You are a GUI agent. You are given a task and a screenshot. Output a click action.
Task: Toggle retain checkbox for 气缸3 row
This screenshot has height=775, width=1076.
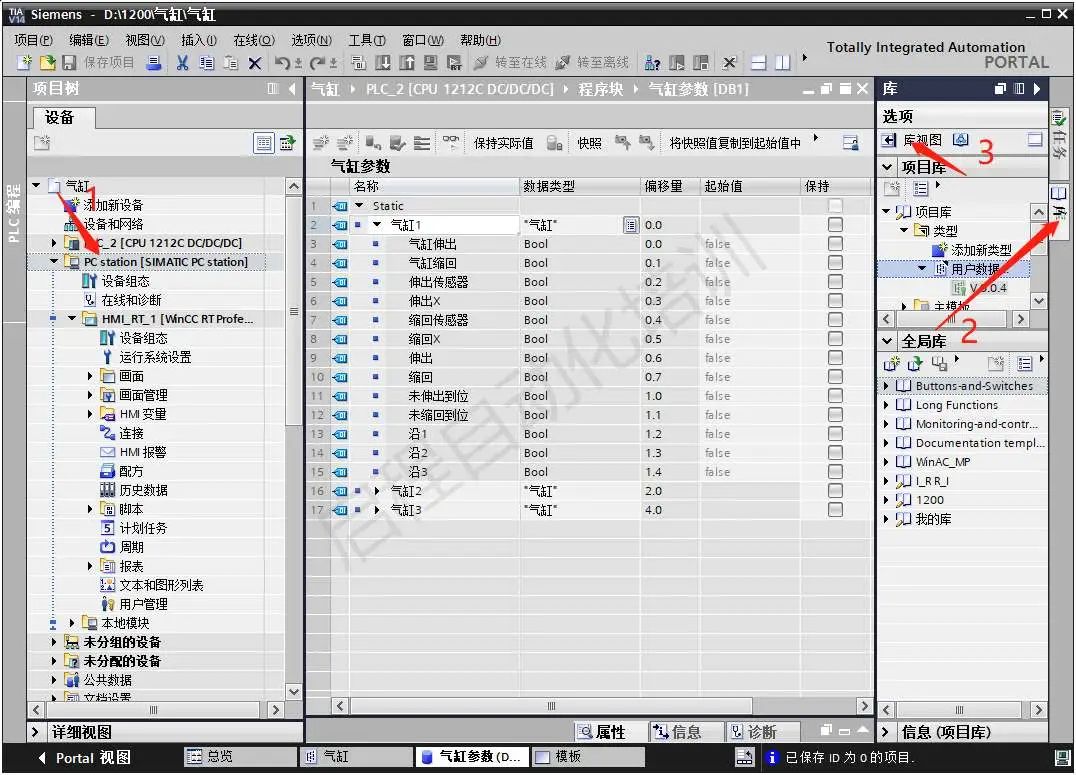pyautogui.click(x=835, y=510)
